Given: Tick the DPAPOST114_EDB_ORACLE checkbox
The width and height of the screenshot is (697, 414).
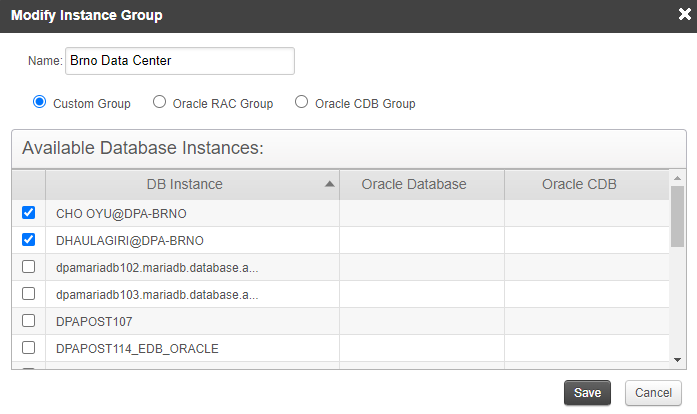Looking at the screenshot, I should (28, 348).
